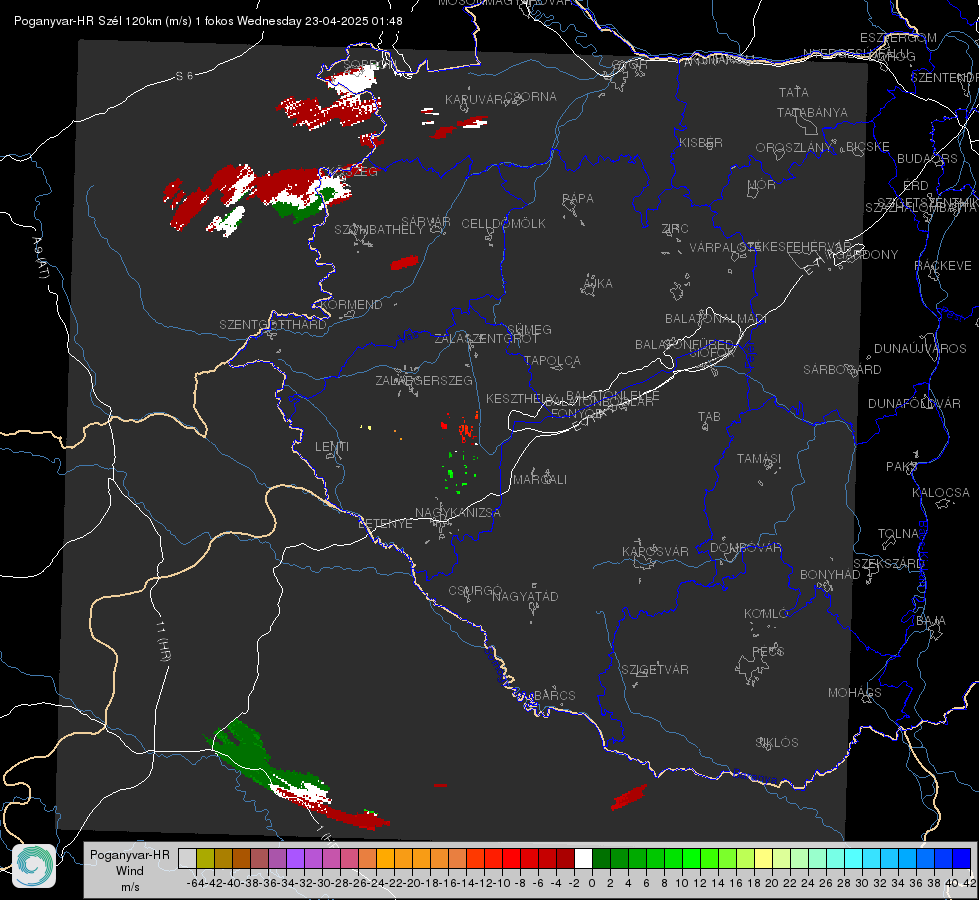Click the TAMASI city label

pyautogui.click(x=759, y=458)
